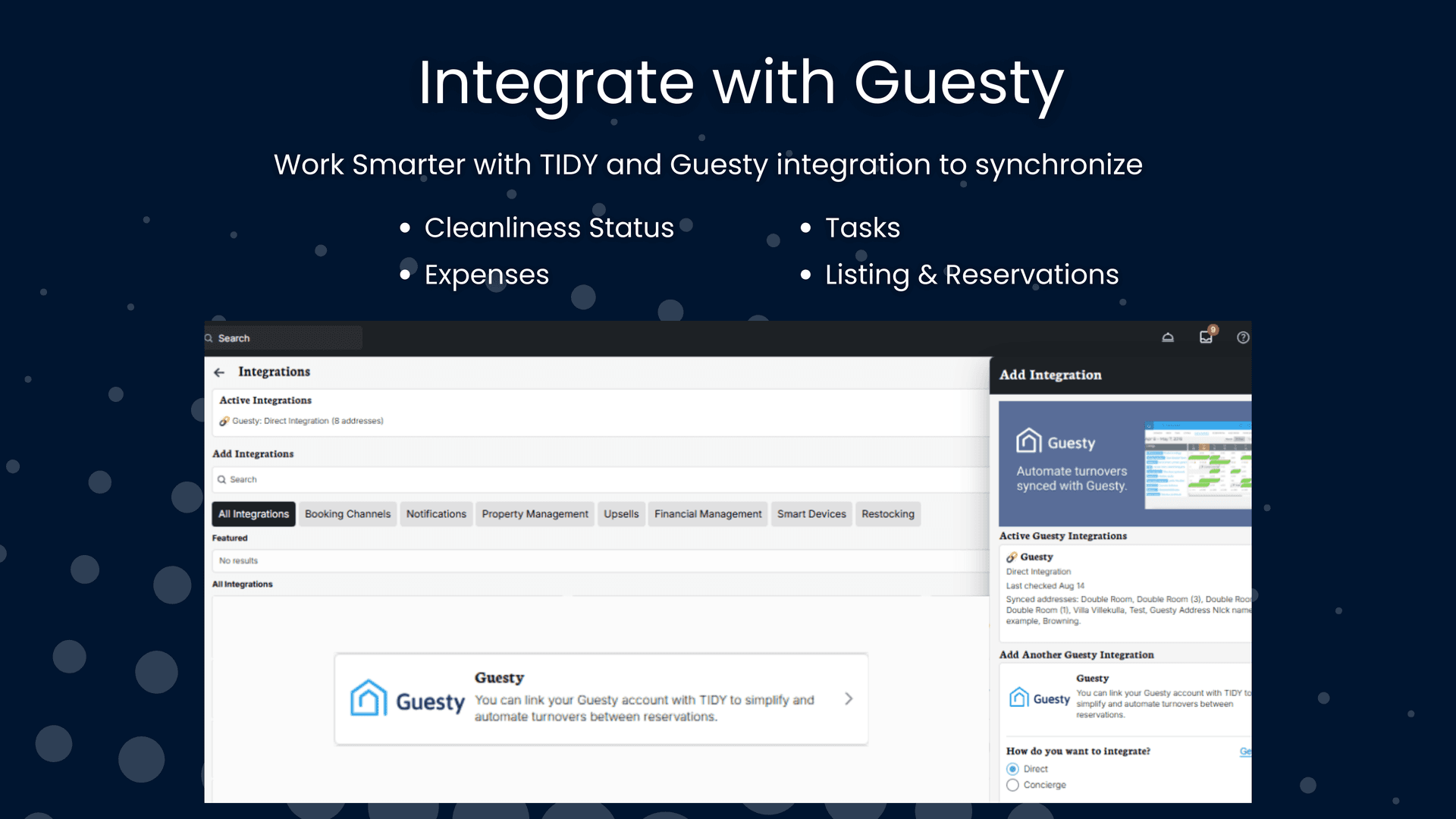
Task: Switch to the Restocking tab
Action: pos(887,513)
